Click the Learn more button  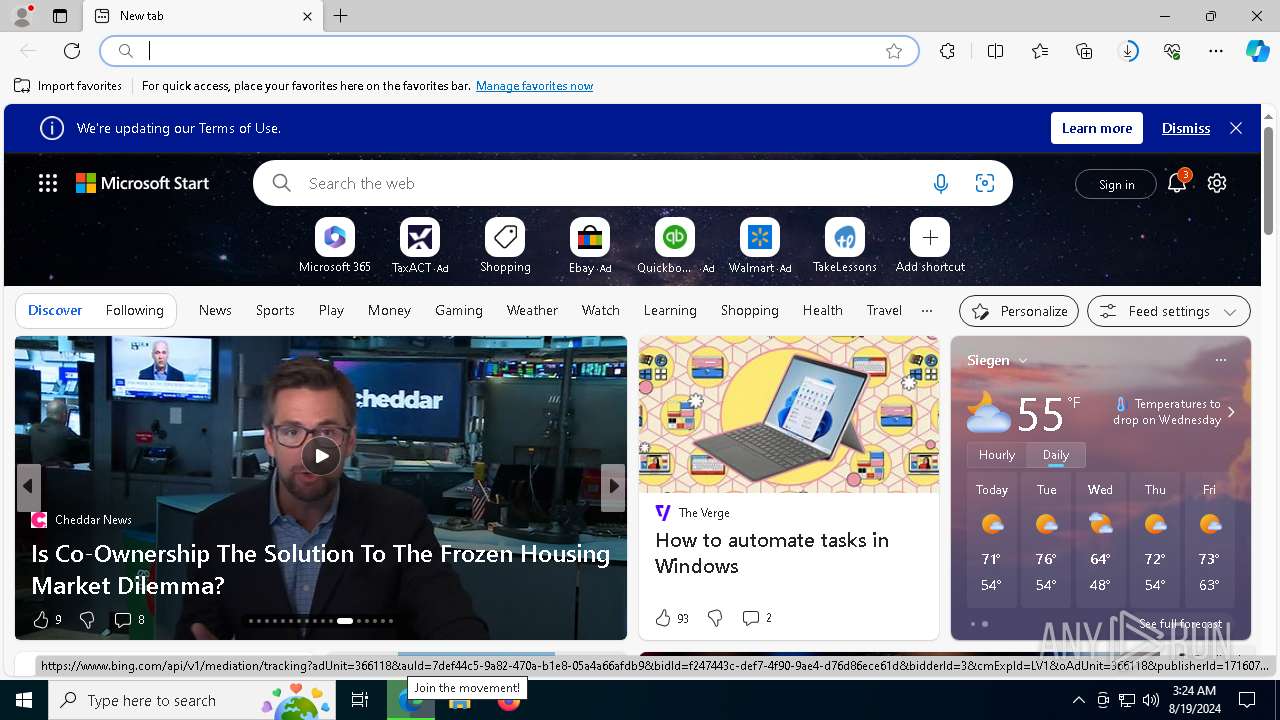[1097, 128]
